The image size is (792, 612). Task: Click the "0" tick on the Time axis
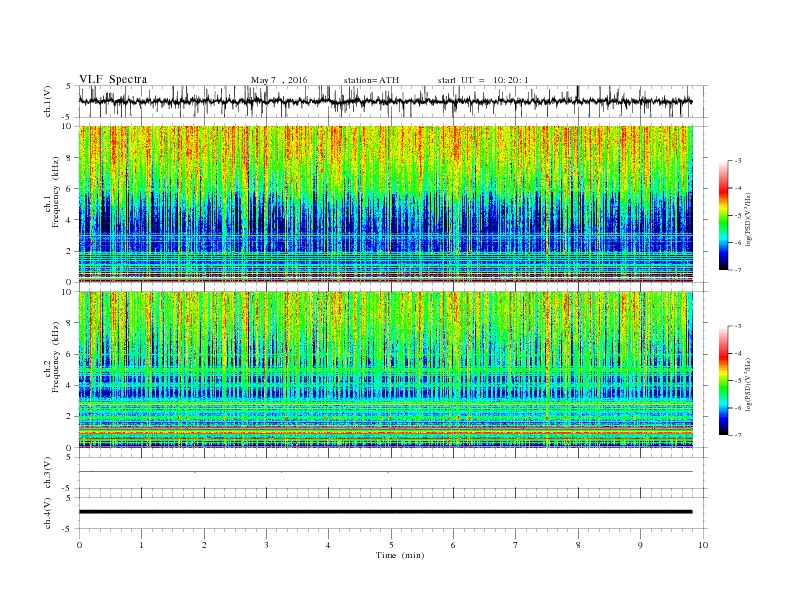(x=79, y=545)
